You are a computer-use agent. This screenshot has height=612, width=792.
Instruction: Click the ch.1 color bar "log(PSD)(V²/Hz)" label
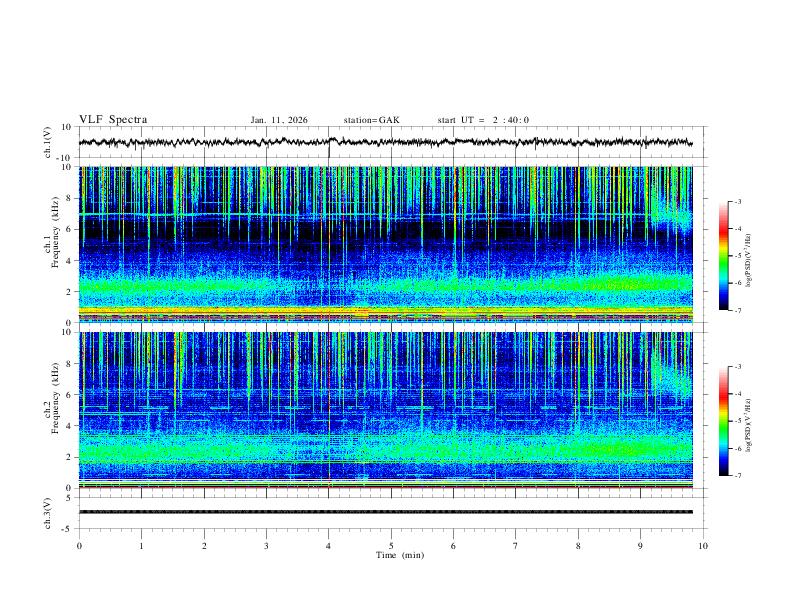coord(748,260)
